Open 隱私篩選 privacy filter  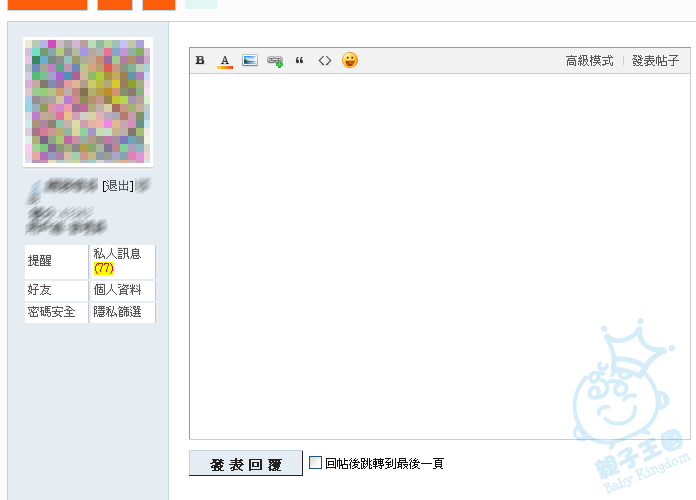click(x=117, y=313)
